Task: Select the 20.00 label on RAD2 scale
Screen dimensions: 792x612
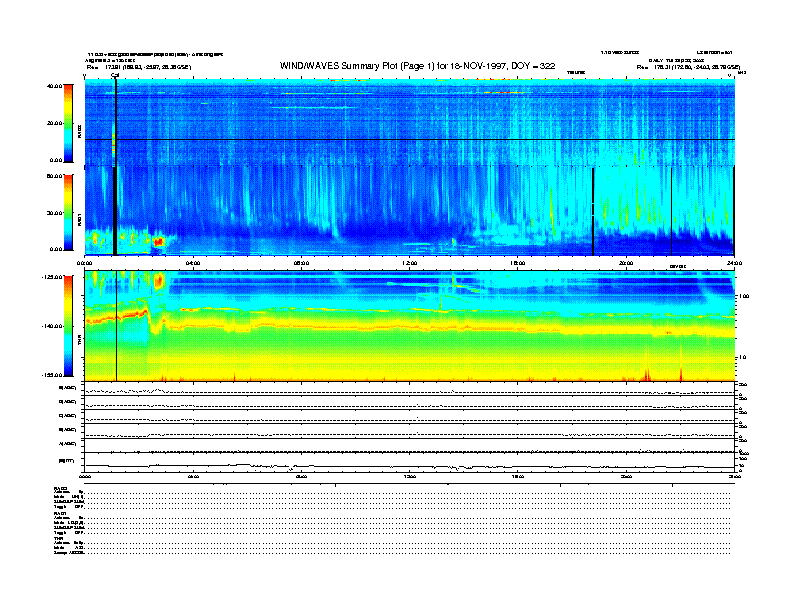Action: click(x=54, y=123)
